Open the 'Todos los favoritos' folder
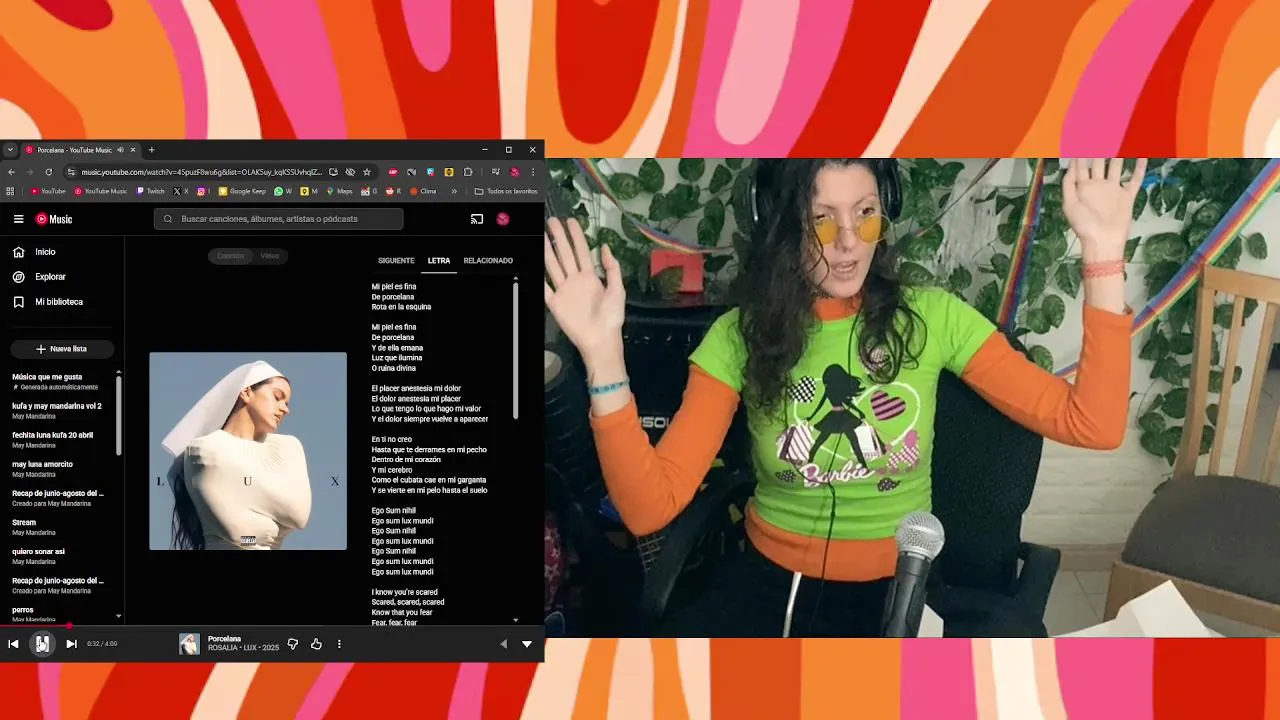This screenshot has width=1280, height=720. tap(506, 191)
